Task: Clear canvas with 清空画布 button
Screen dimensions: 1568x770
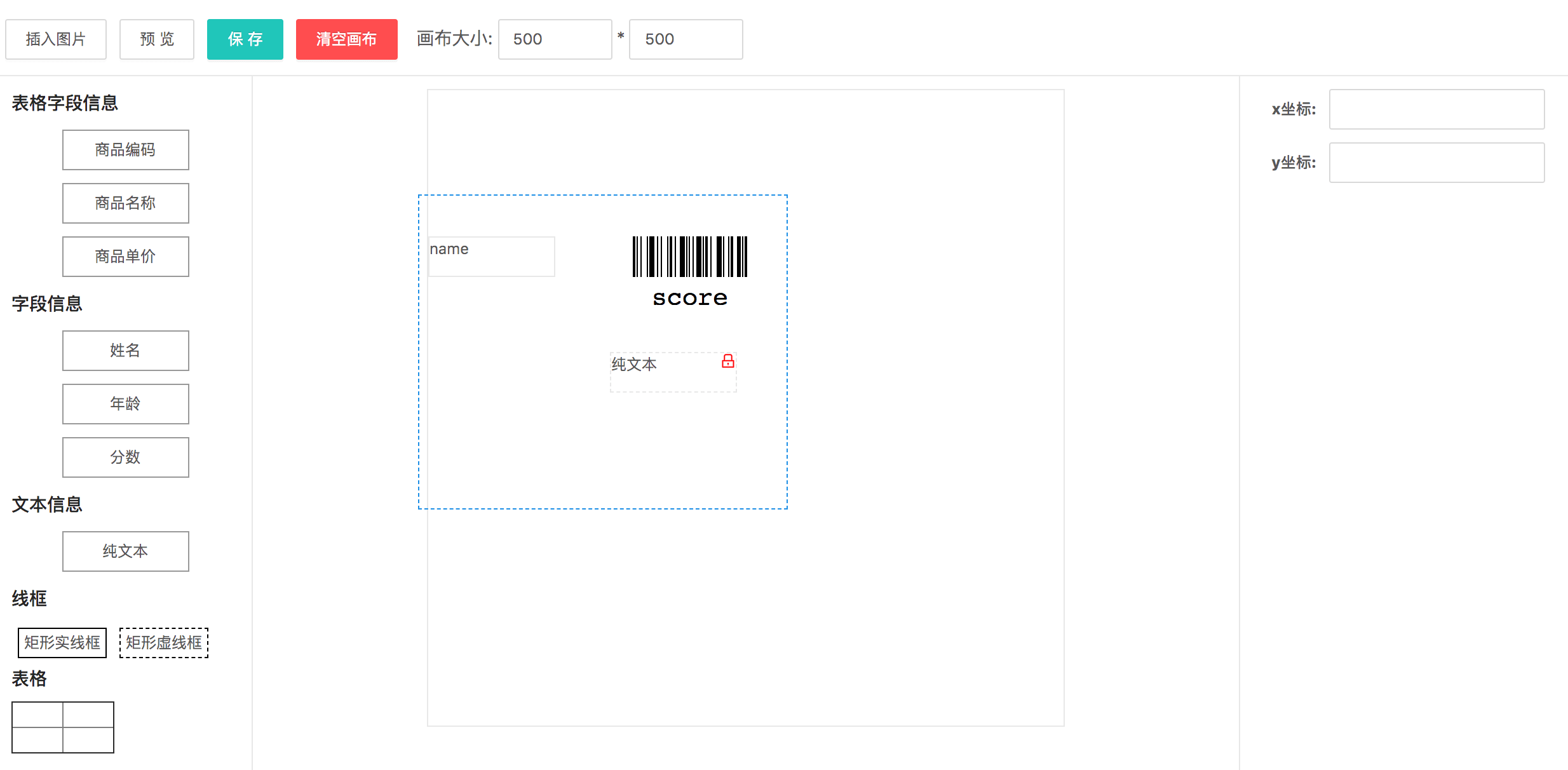Action: 346,39
